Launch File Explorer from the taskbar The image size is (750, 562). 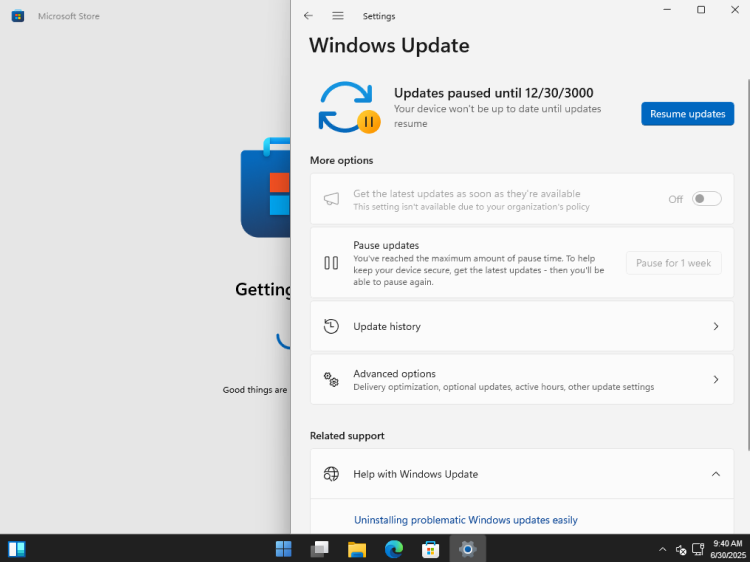pyautogui.click(x=357, y=549)
